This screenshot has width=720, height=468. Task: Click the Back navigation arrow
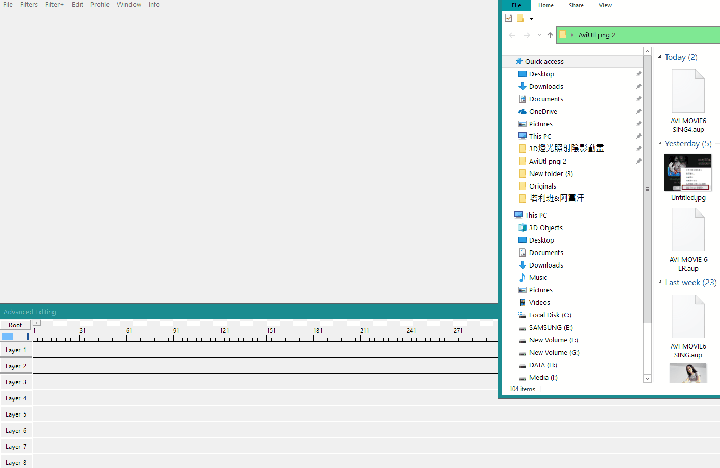pos(512,35)
